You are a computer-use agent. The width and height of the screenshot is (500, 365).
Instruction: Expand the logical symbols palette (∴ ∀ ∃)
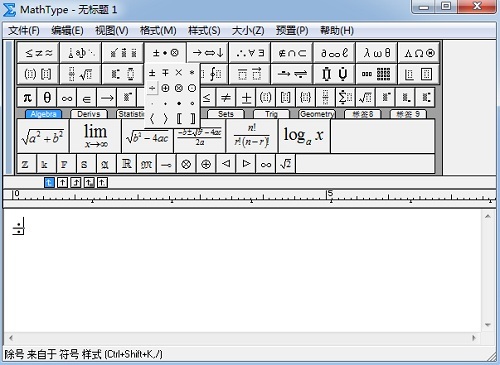[250, 53]
